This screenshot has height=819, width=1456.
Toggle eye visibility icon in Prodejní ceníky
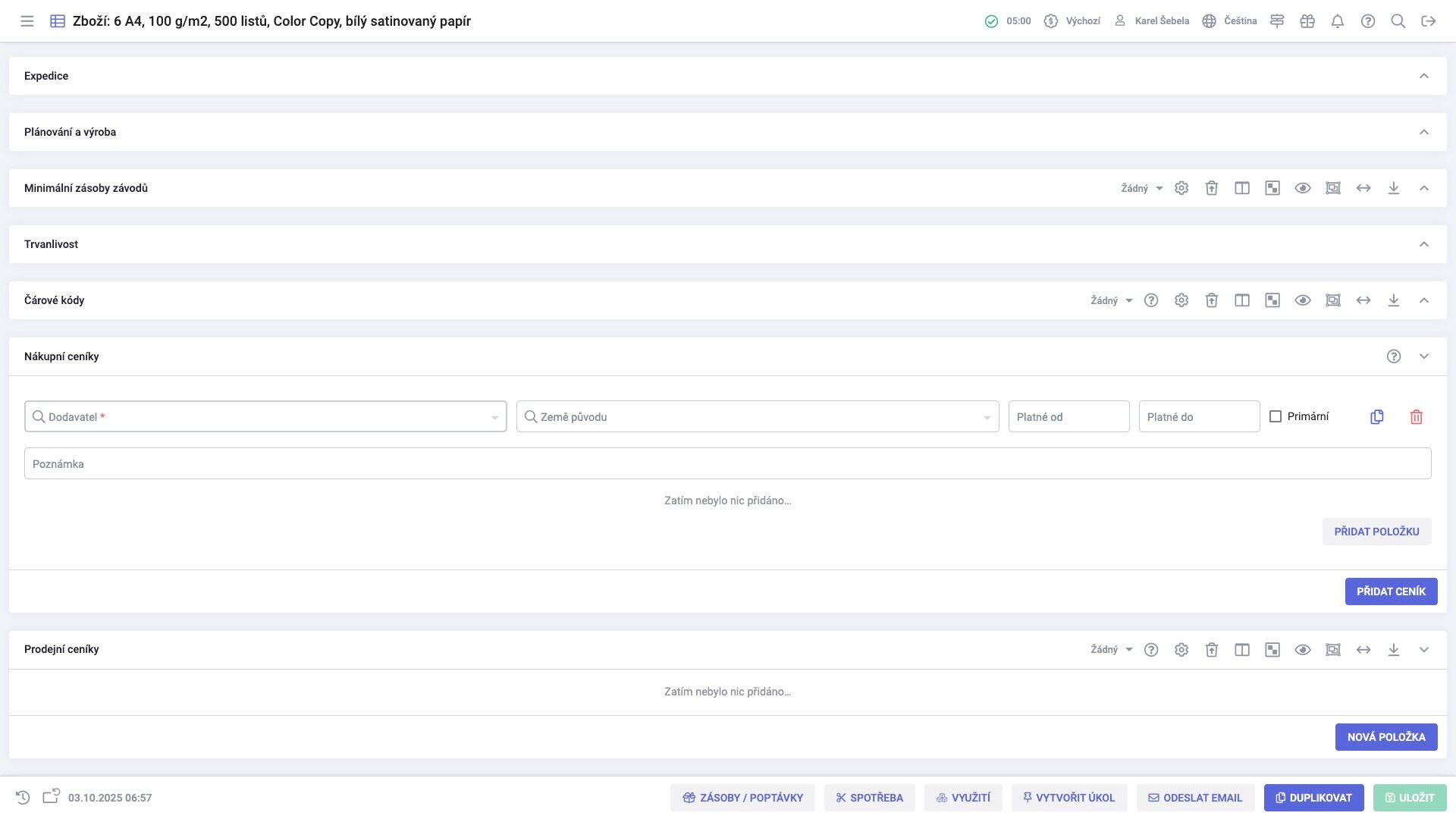click(1303, 650)
